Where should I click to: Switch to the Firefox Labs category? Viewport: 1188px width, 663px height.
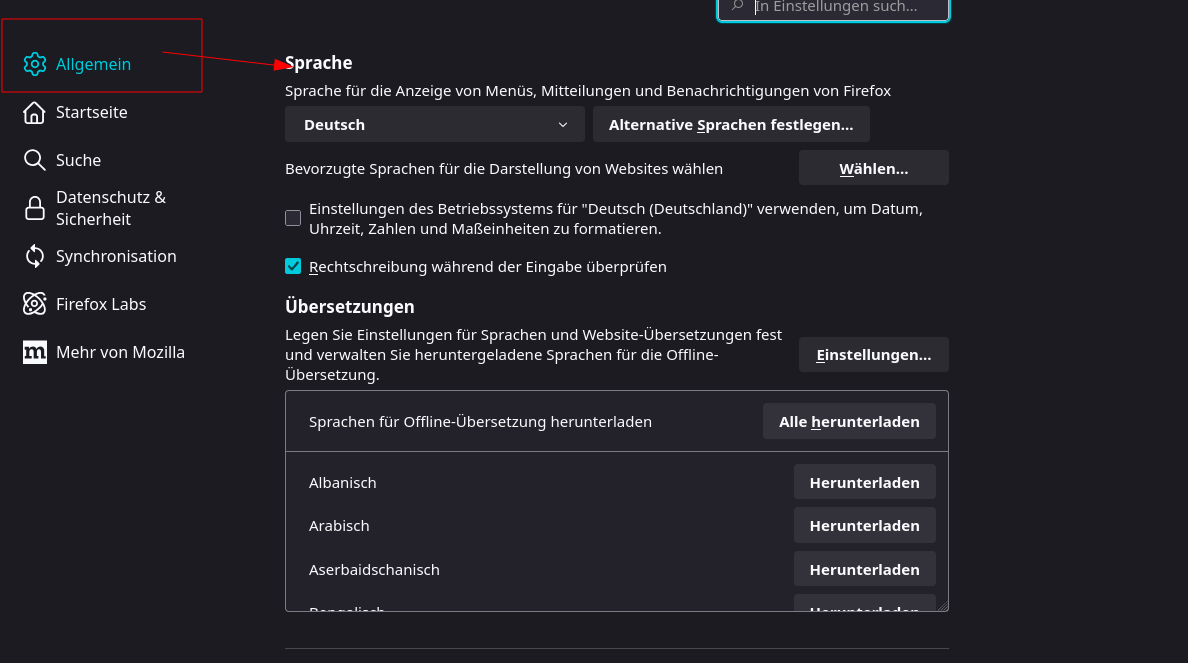pos(101,304)
